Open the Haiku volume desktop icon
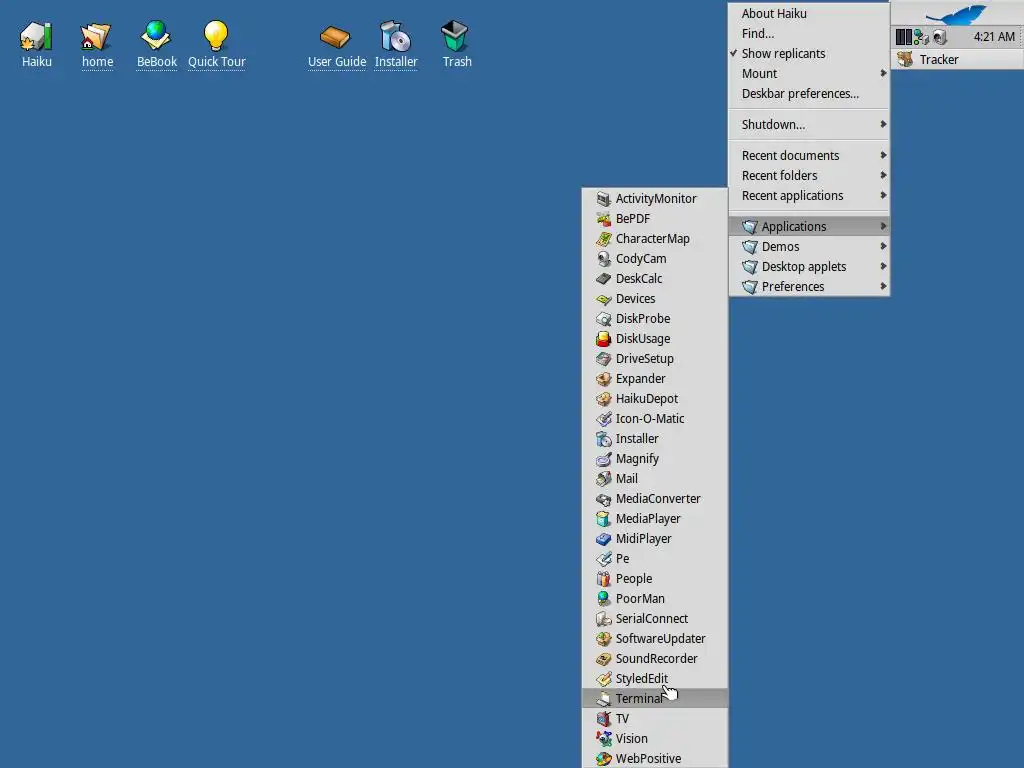1024x768 pixels. tap(37, 44)
